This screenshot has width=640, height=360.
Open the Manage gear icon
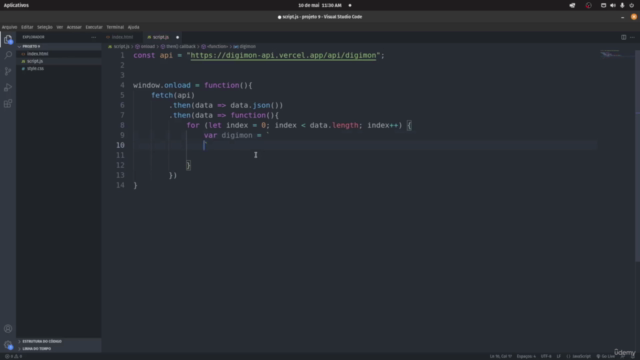(x=8, y=345)
